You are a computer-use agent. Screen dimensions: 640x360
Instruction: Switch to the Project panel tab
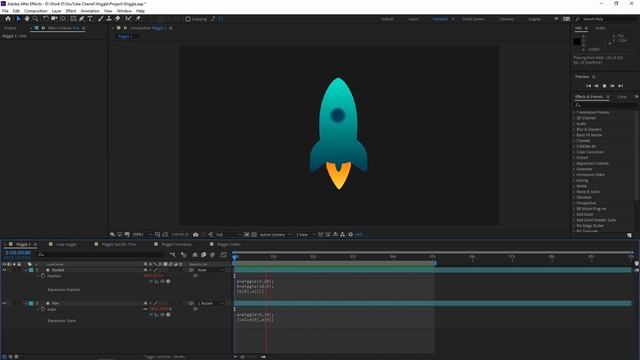pyautogui.click(x=11, y=28)
